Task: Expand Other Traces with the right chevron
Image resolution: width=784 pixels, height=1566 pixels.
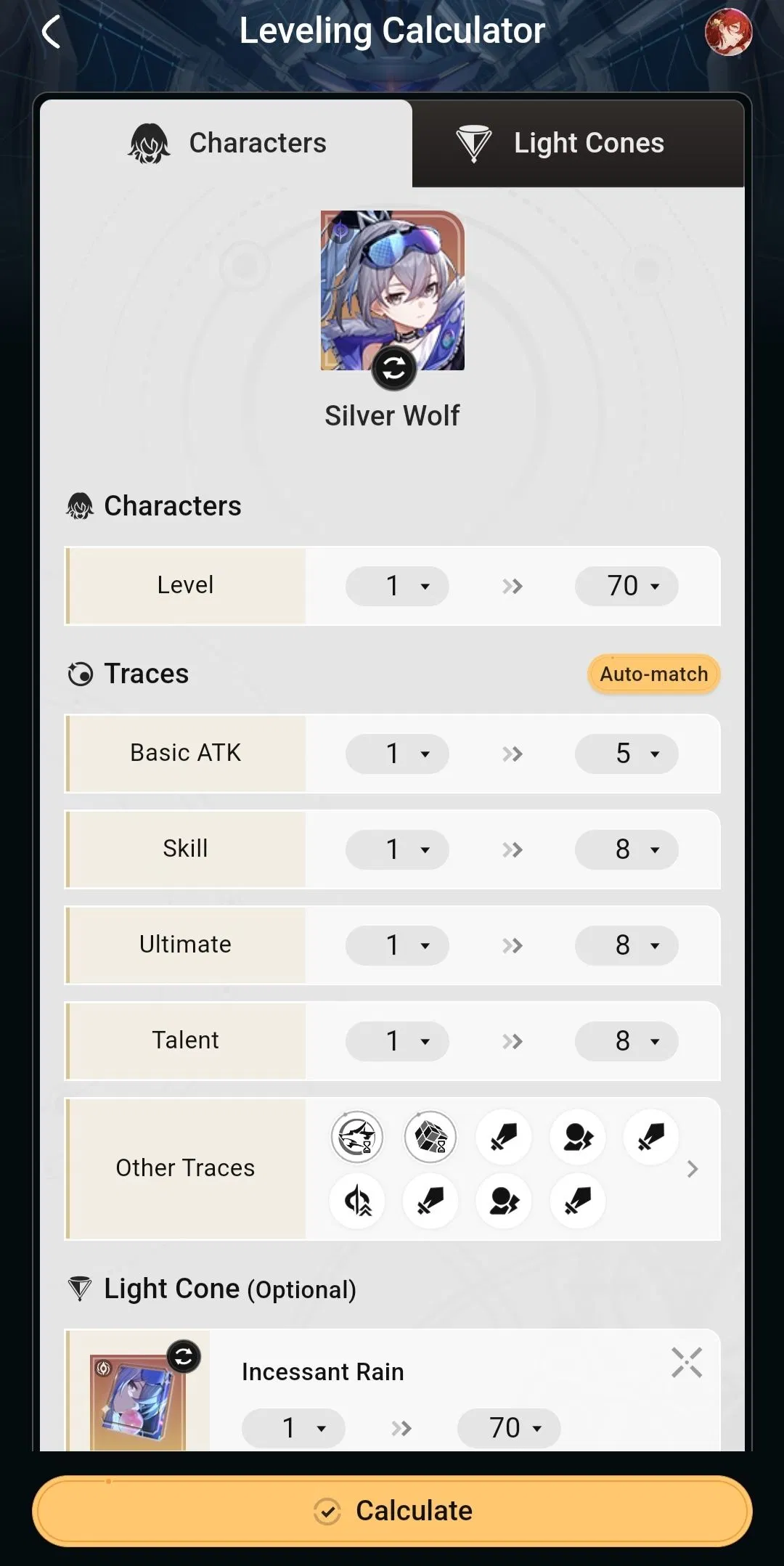Action: (x=692, y=1169)
